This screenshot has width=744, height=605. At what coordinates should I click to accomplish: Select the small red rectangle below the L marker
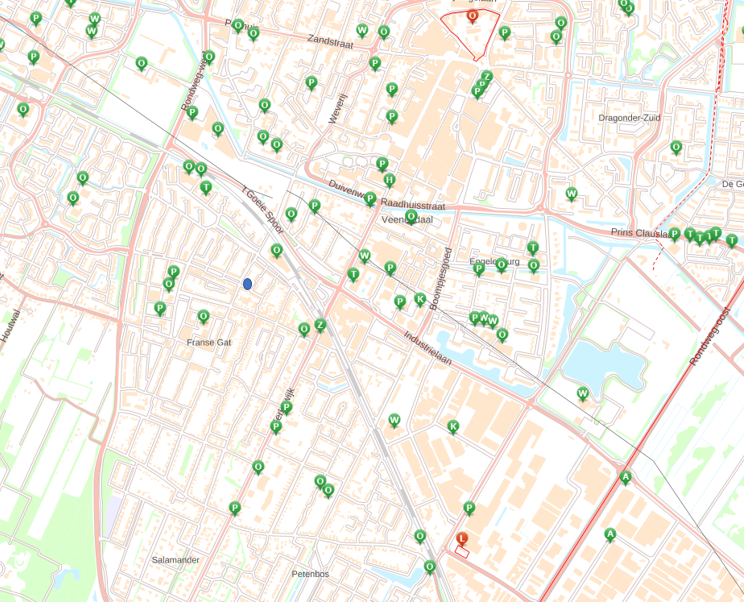[x=462, y=553]
